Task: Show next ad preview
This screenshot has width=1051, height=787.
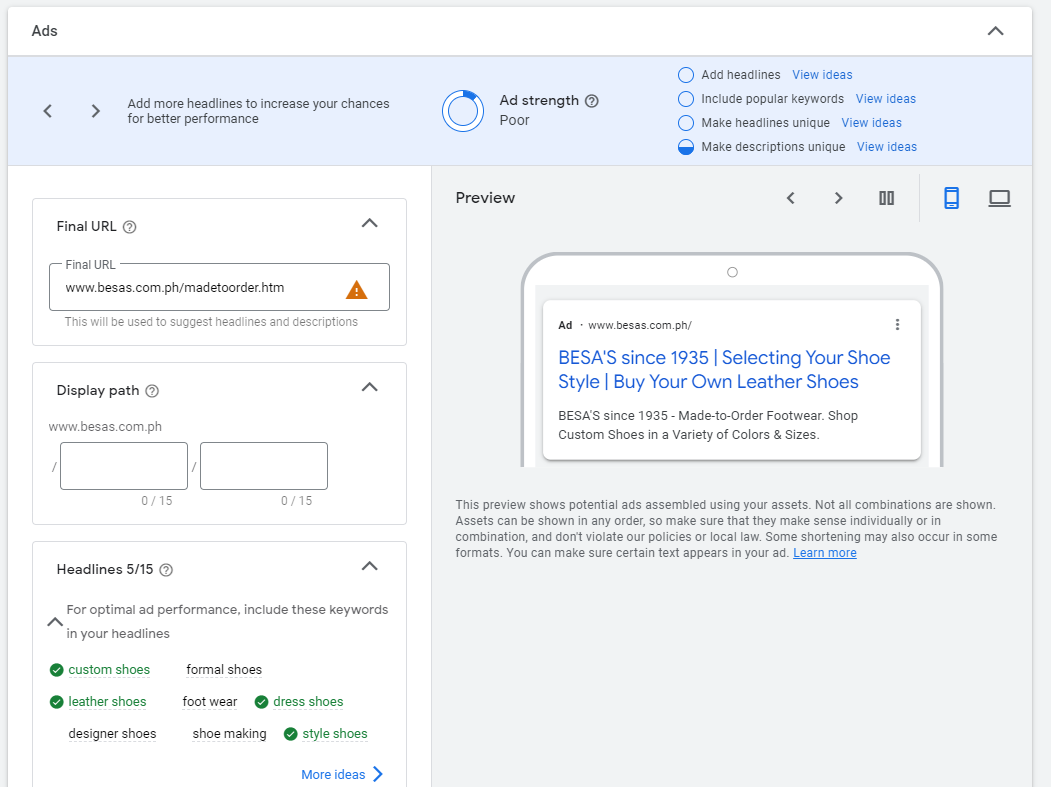Action: [x=838, y=198]
